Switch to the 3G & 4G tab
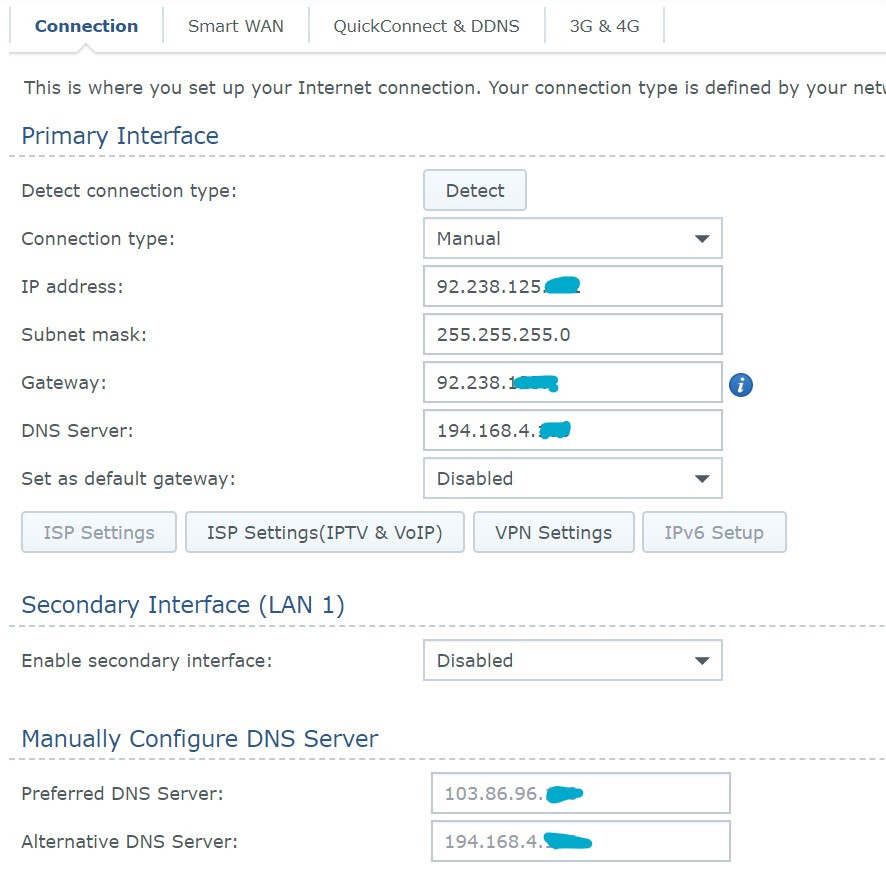This screenshot has width=886, height=892. [605, 26]
